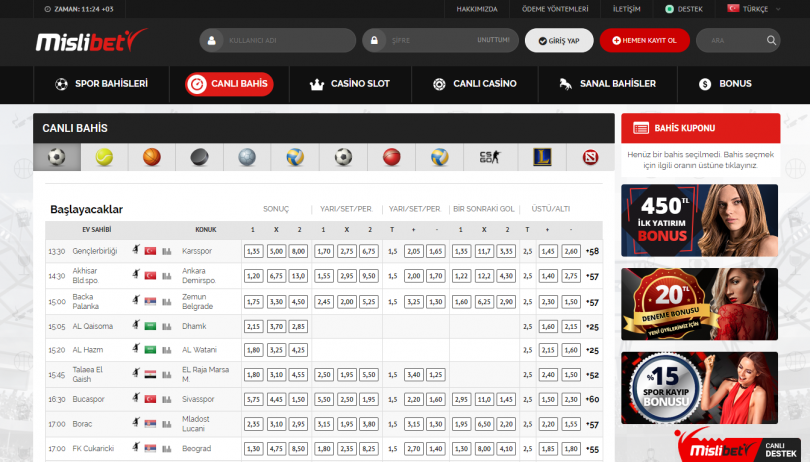
Task: Open statistics icon for Bucaspor match
Action: (x=166, y=399)
